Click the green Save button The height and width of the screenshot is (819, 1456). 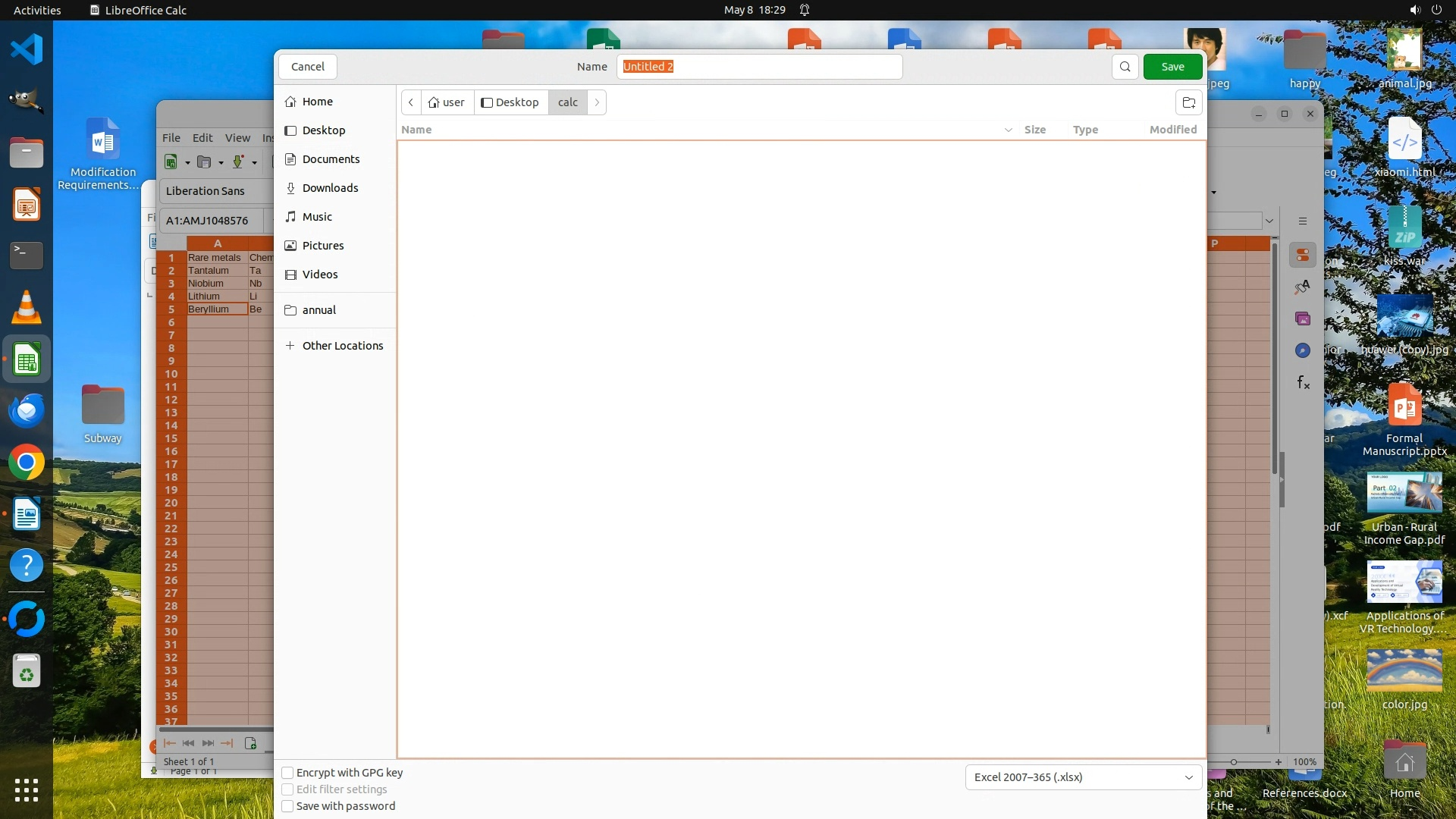(1172, 67)
